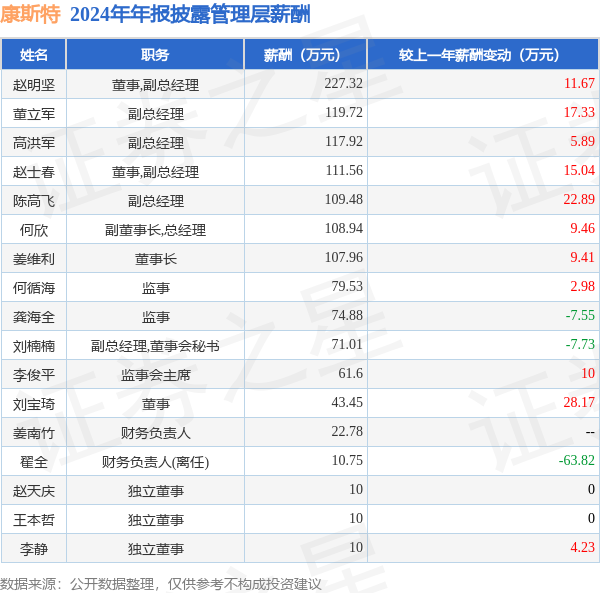This screenshot has height=593, width=600.
Task: Click the position 董事长
Action: [x=155, y=259]
